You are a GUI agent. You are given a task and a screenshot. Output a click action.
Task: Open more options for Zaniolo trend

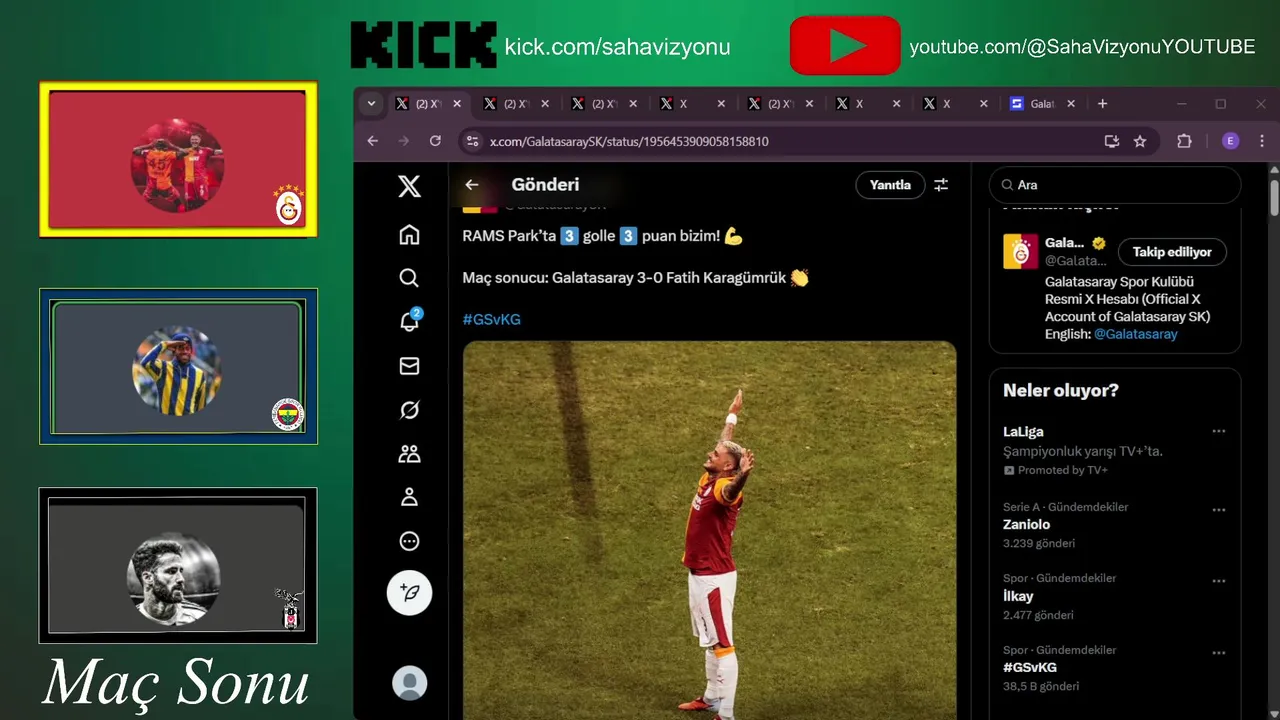(1218, 509)
